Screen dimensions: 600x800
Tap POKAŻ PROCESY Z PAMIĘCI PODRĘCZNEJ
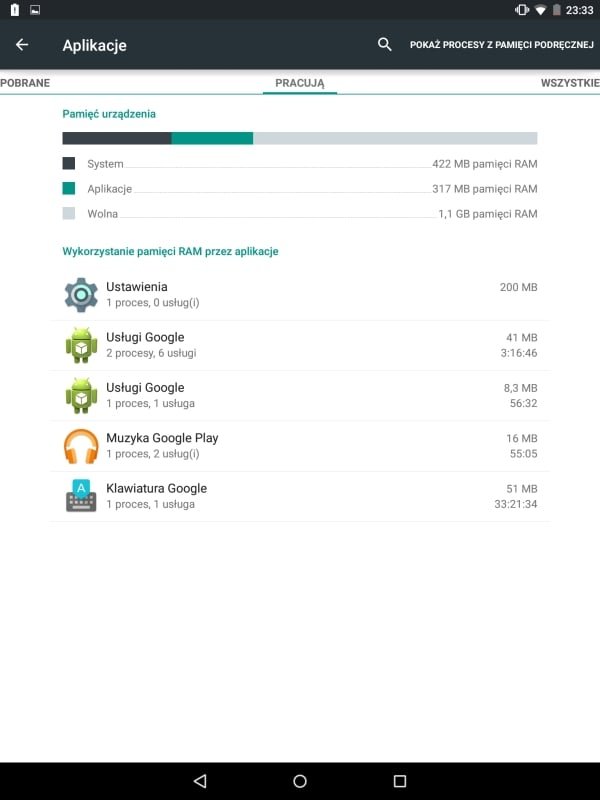pyautogui.click(x=502, y=45)
